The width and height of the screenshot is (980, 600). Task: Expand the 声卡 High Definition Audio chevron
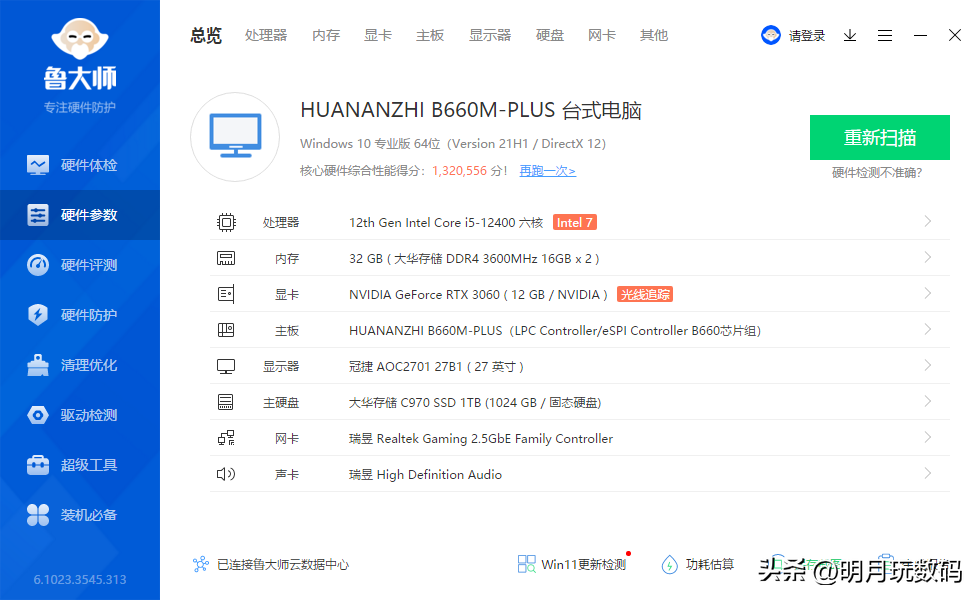[x=928, y=473]
